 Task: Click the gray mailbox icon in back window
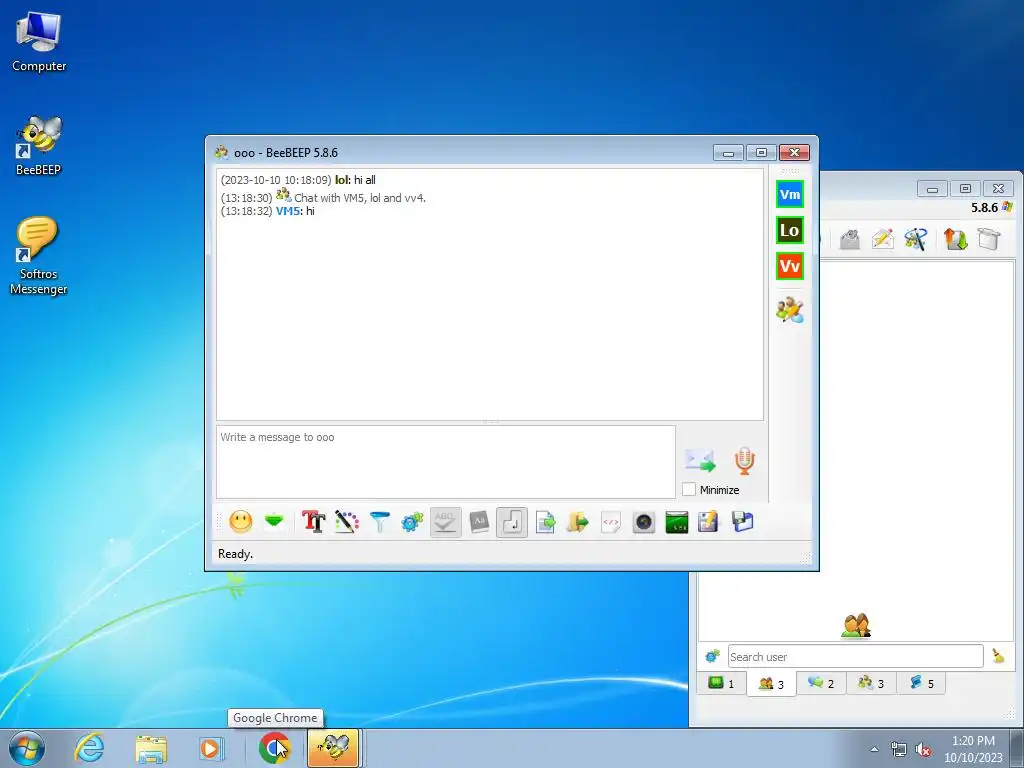[850, 239]
